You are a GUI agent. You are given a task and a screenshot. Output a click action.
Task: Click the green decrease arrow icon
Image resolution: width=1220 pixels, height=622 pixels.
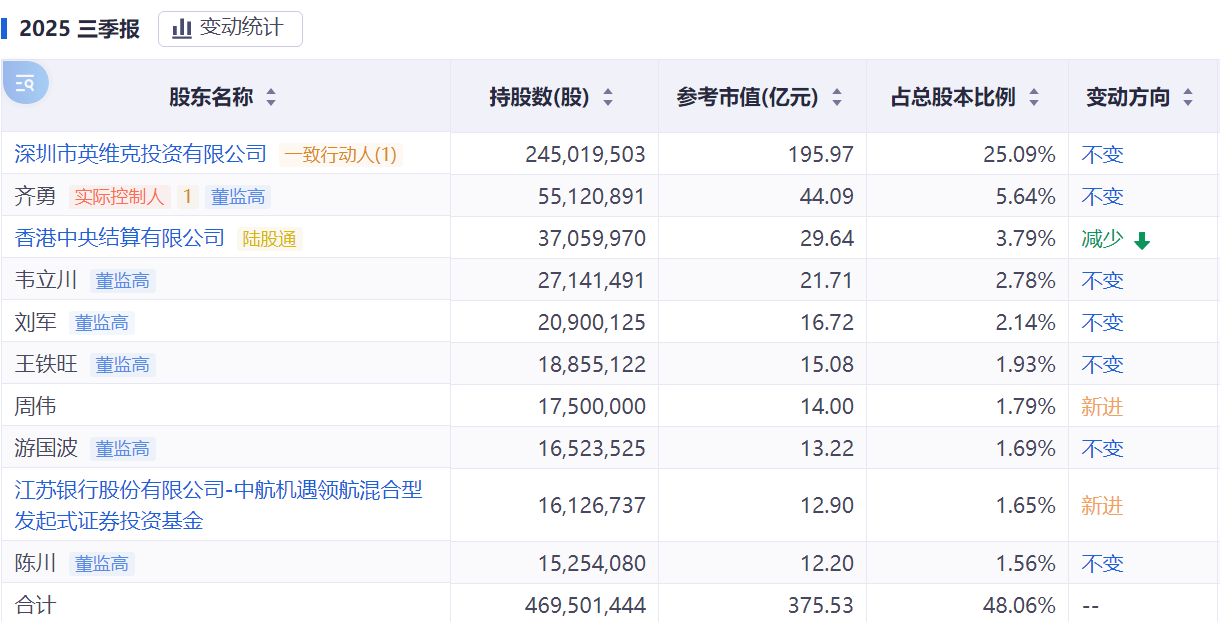pos(1142,240)
